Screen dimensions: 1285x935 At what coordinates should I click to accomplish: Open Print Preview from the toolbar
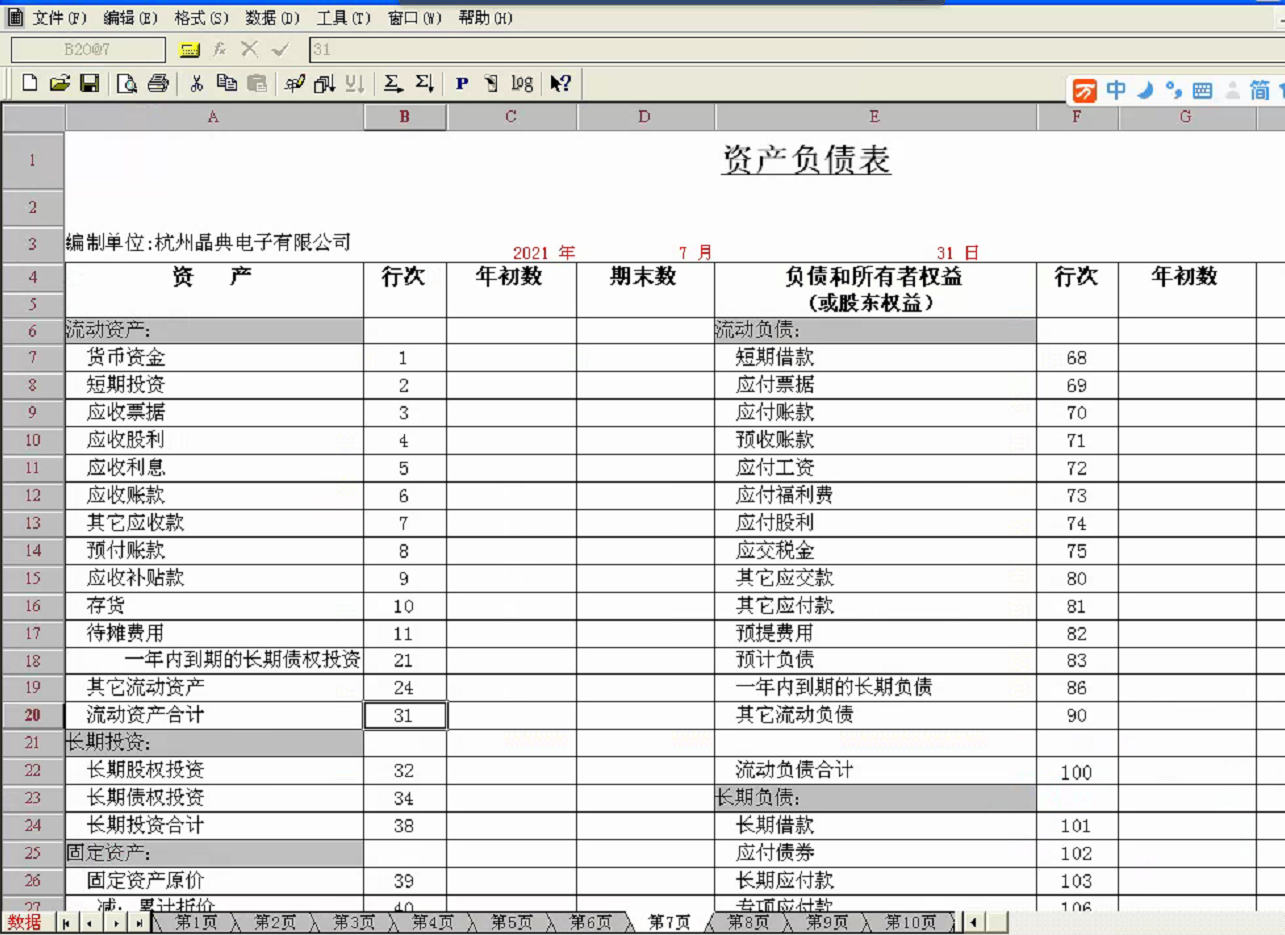click(127, 84)
